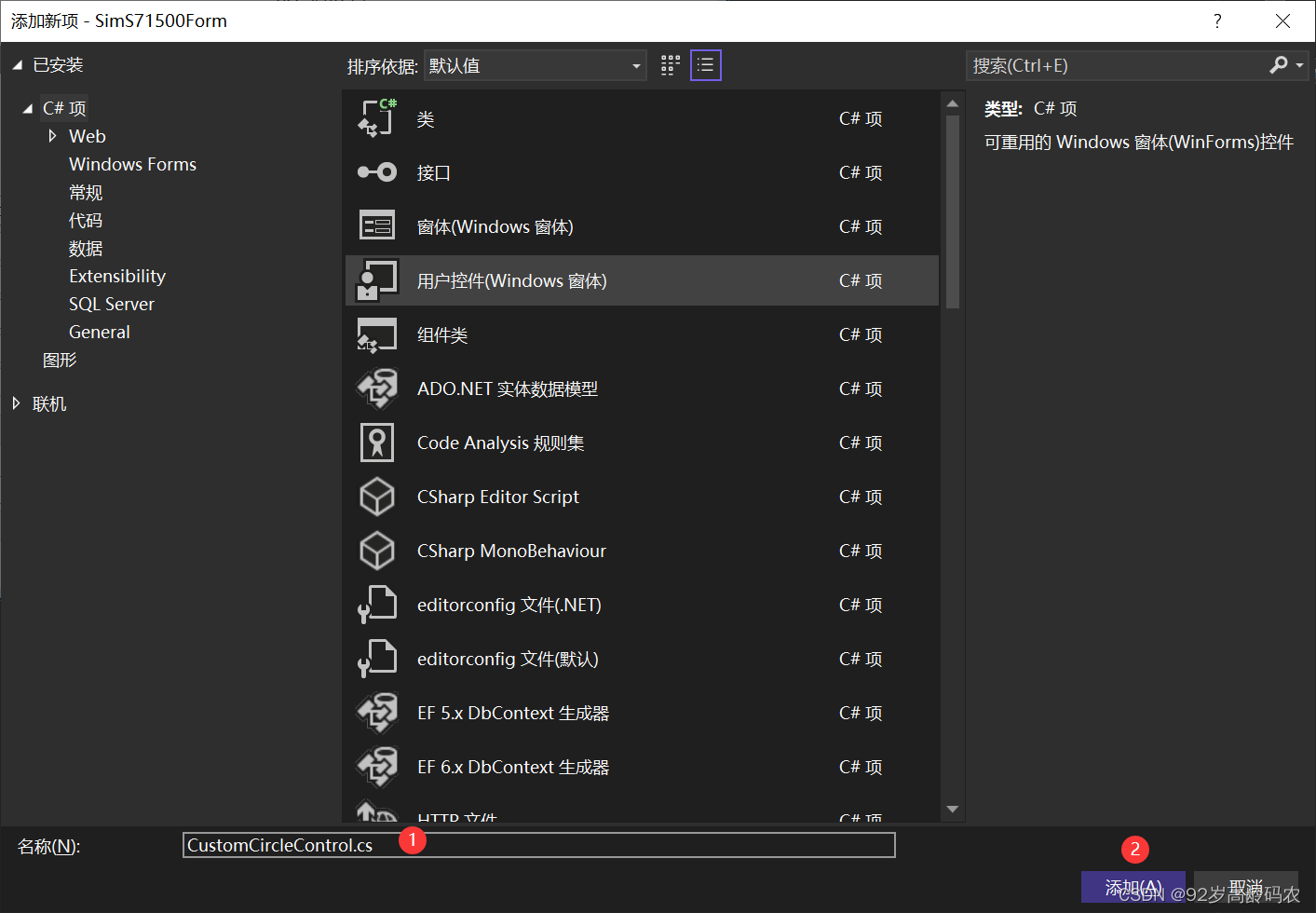Expand the Online category node
1316x913 pixels.
pyautogui.click(x=16, y=403)
